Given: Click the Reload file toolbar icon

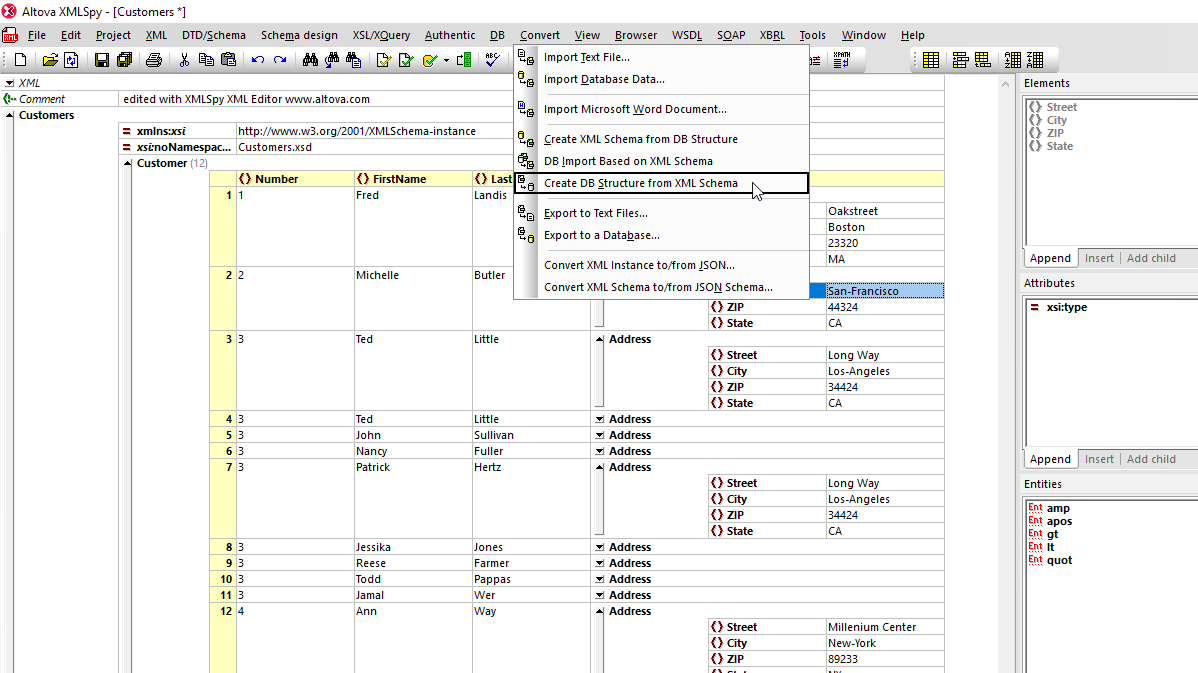Looking at the screenshot, I should coord(71,60).
